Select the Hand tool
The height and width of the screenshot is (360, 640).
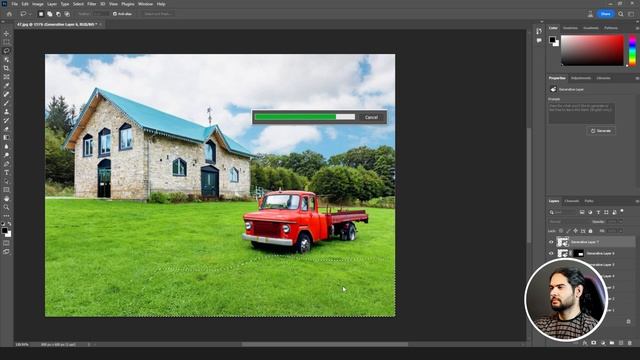pos(6,198)
